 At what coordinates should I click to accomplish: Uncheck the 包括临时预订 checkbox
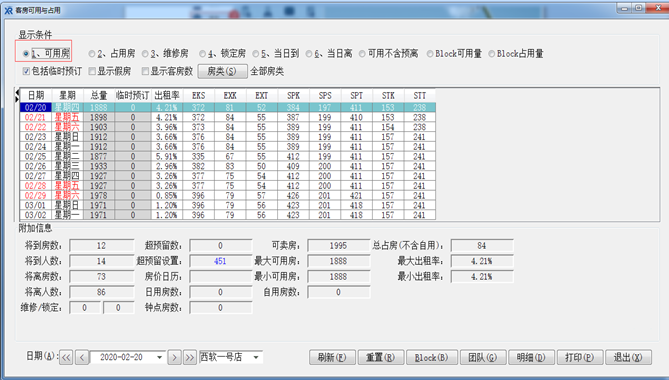[26, 71]
